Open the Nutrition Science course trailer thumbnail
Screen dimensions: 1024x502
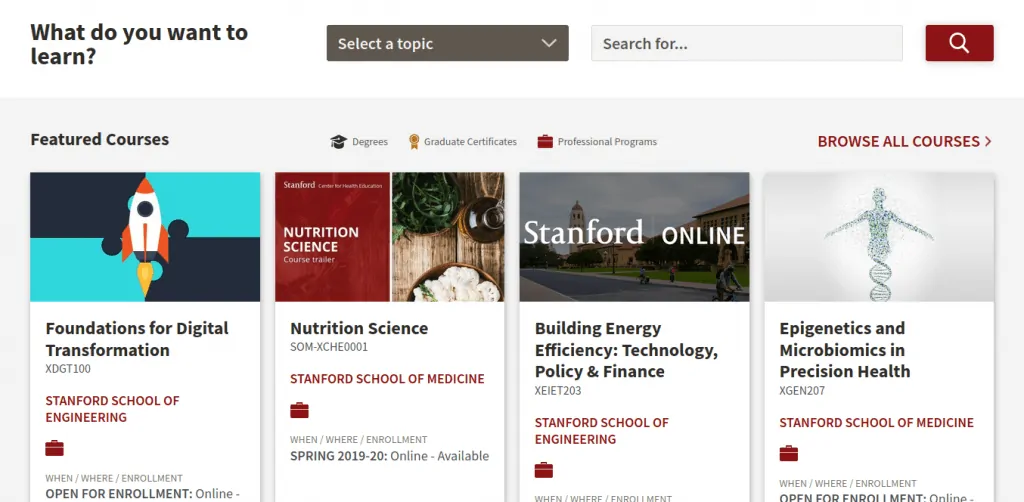tap(389, 237)
